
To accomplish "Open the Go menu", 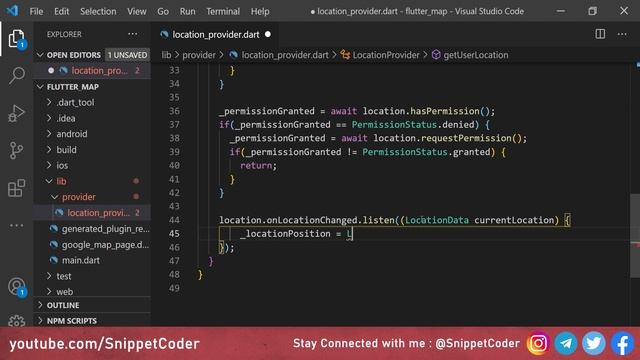I will [163, 11].
